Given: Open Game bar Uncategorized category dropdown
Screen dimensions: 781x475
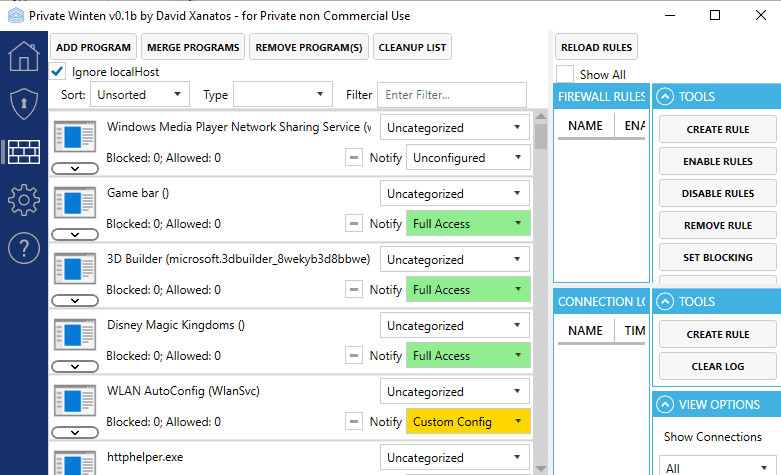Looking at the screenshot, I should [x=455, y=193].
